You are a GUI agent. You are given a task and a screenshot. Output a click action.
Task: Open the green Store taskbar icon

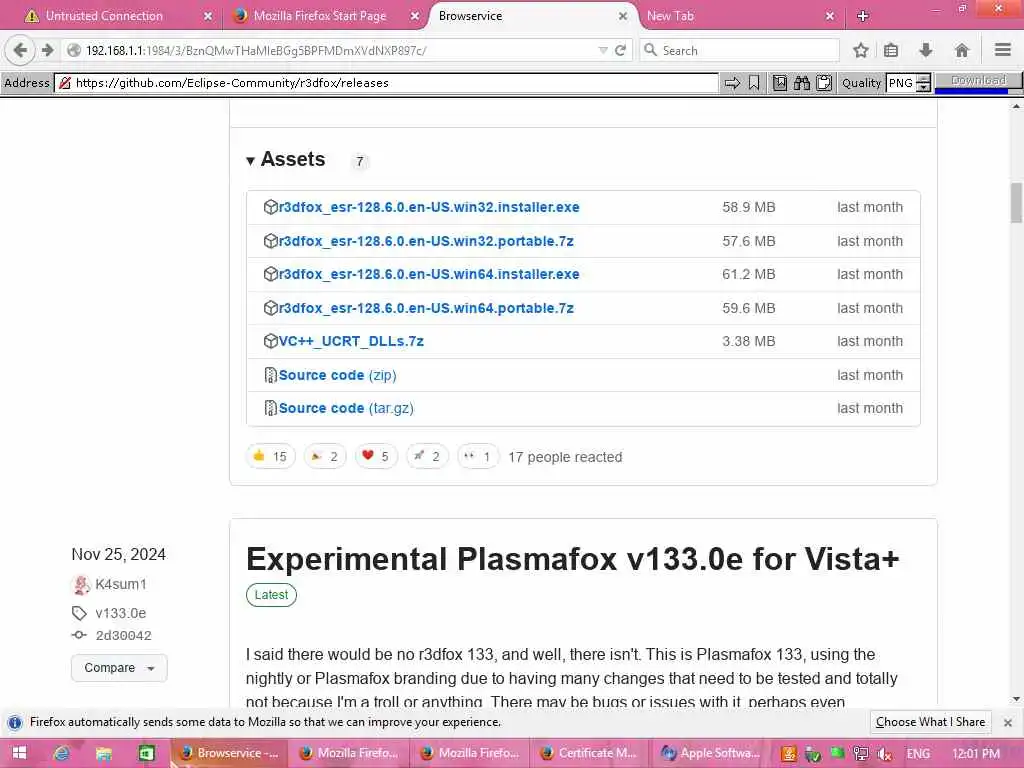[146, 753]
